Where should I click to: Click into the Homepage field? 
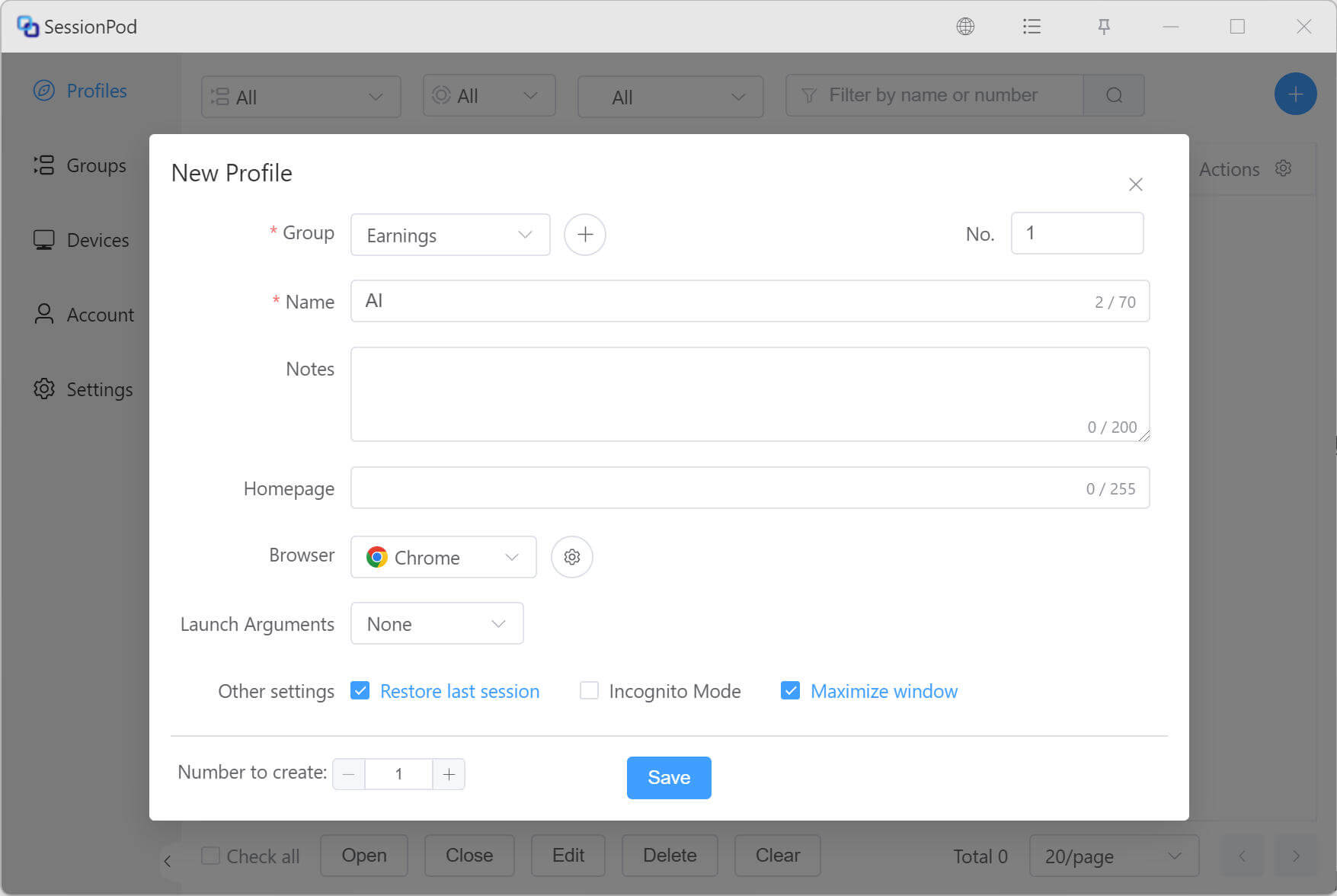[750, 488]
